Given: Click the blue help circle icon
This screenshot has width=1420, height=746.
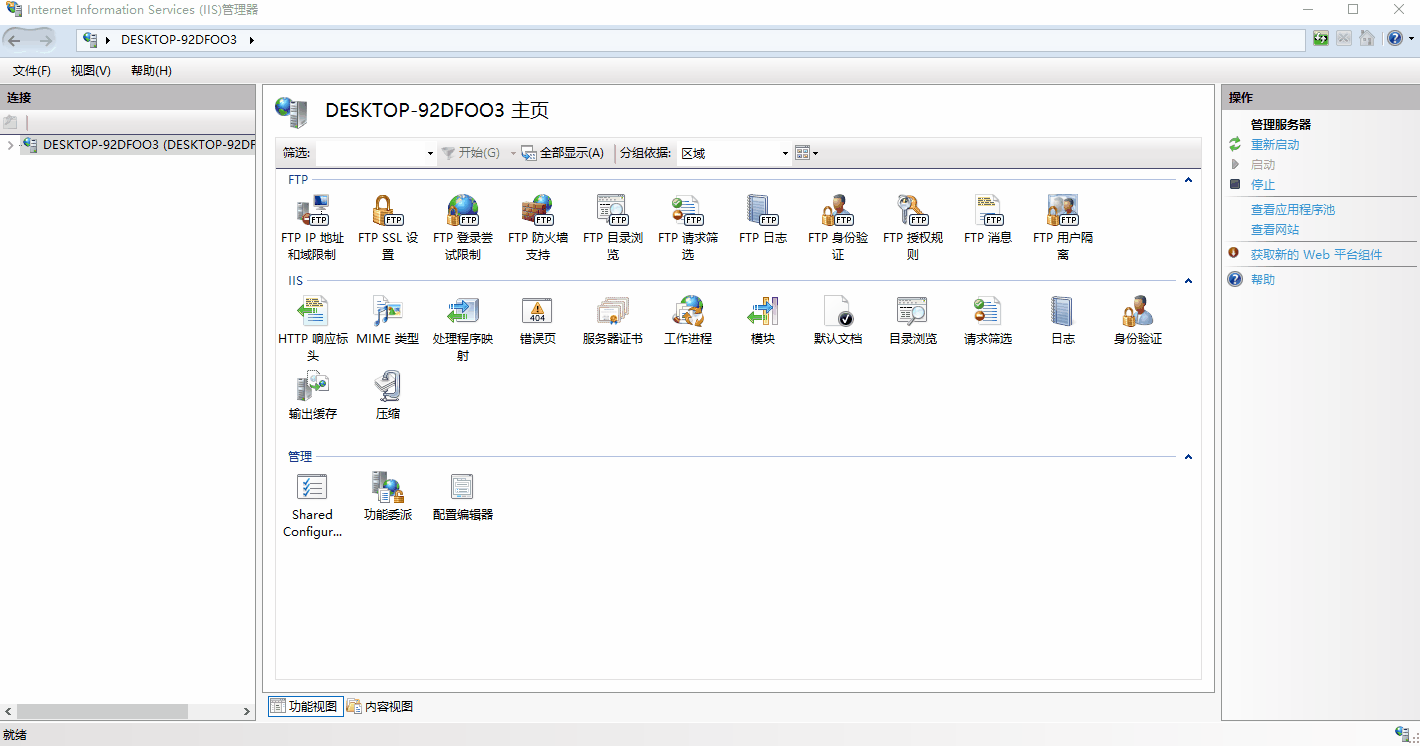Looking at the screenshot, I should point(1395,39).
